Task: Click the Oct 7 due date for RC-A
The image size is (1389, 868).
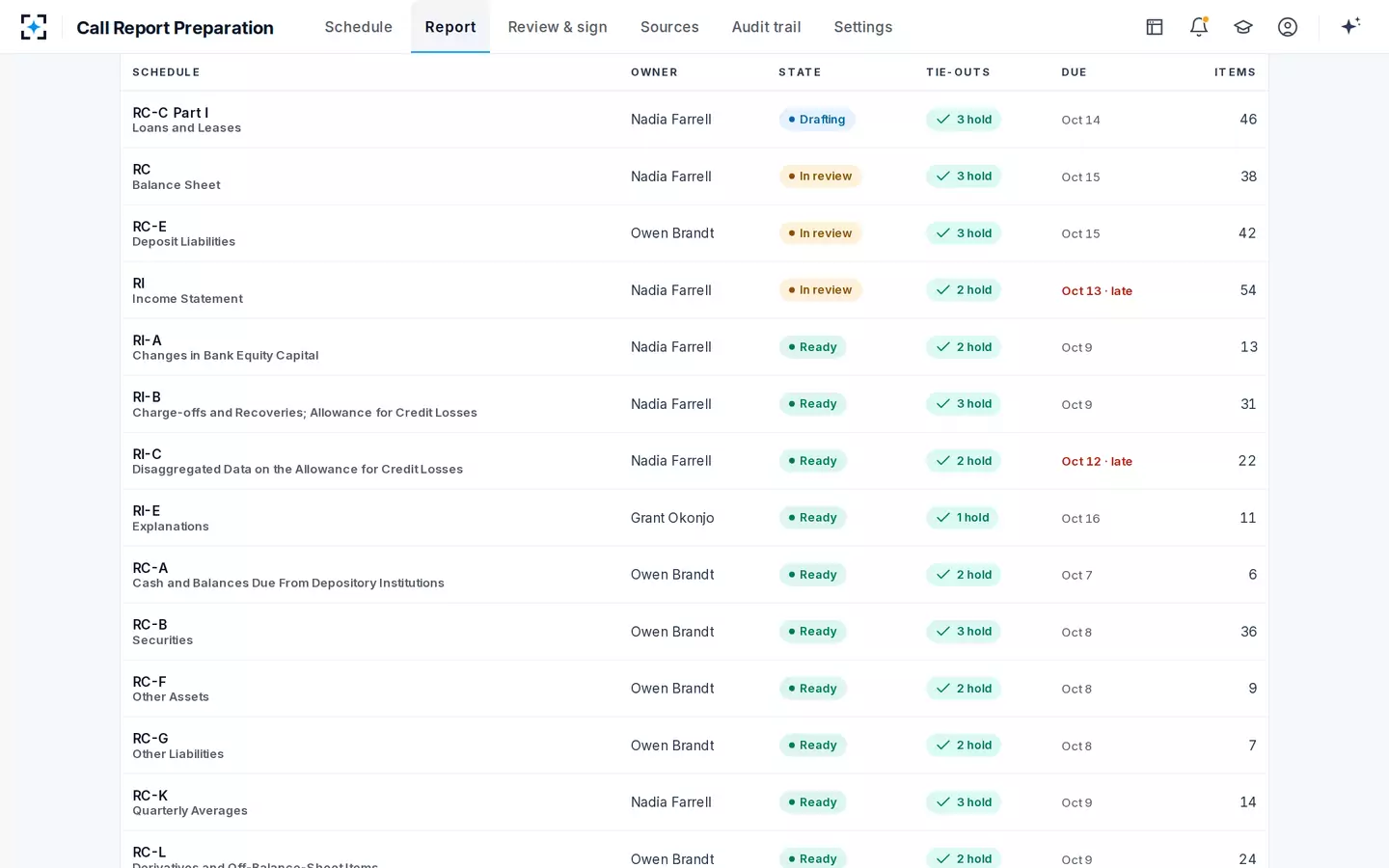Action: (1076, 576)
